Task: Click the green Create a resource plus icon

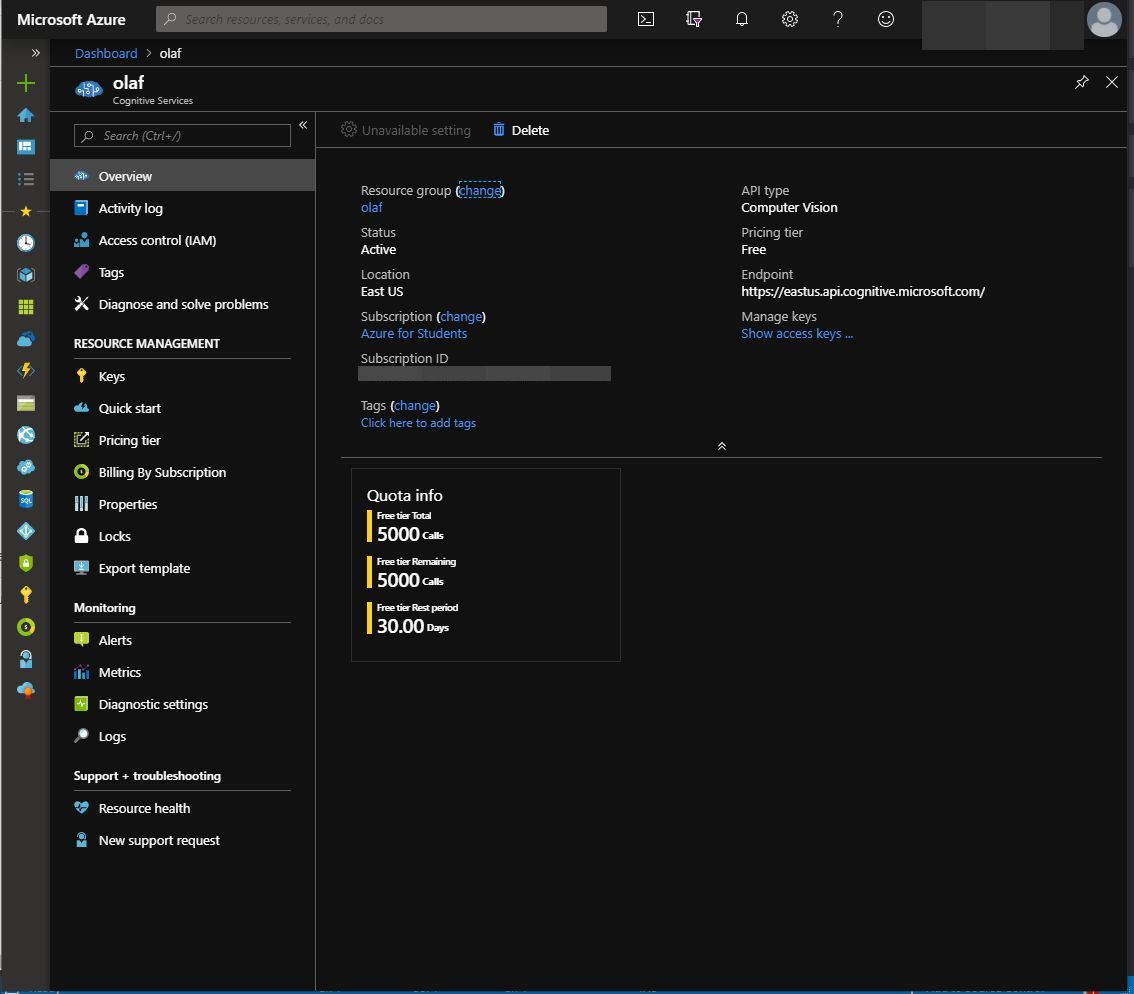Action: point(26,83)
